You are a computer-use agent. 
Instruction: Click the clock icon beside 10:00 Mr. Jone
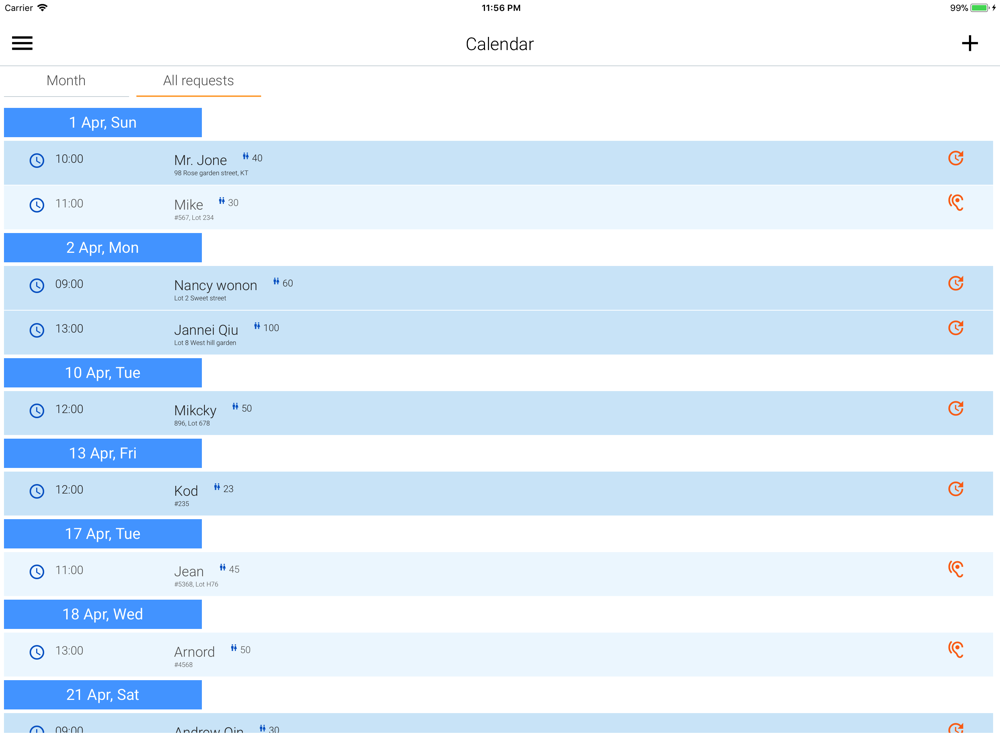point(37,160)
